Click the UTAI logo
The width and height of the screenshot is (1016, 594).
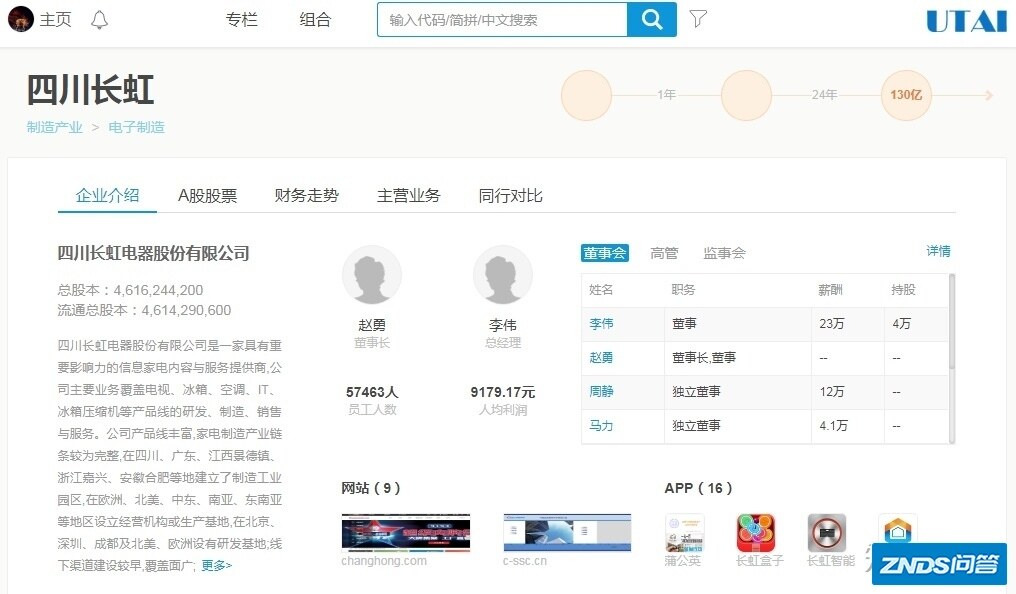point(966,21)
